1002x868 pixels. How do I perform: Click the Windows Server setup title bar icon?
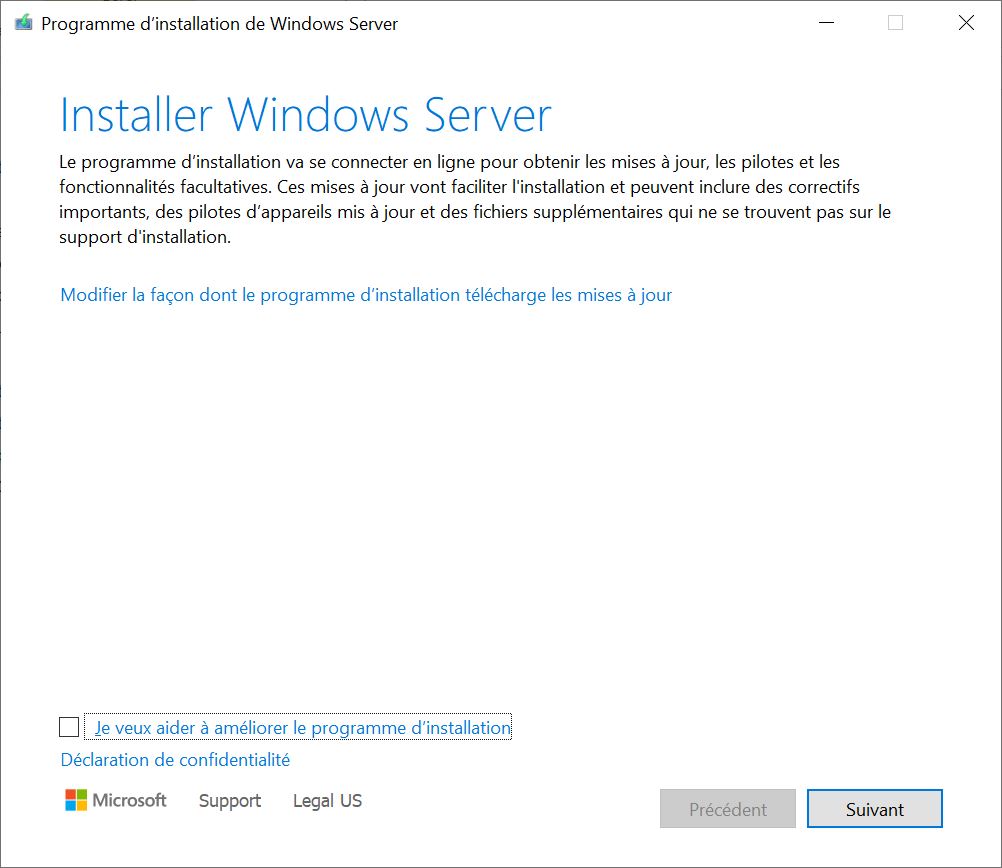tap(24, 23)
